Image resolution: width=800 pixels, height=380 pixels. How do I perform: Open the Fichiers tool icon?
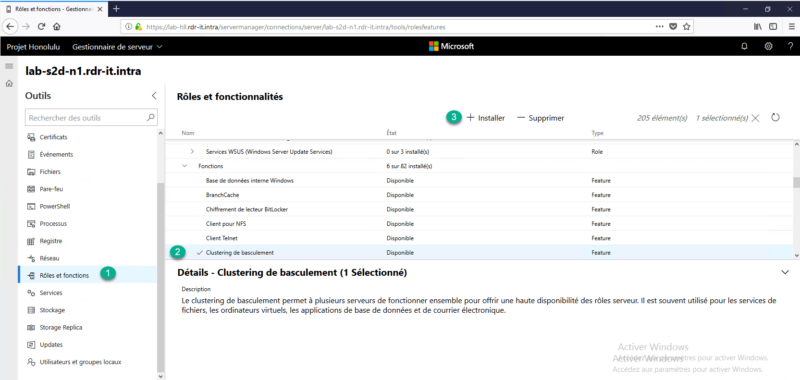click(30, 172)
